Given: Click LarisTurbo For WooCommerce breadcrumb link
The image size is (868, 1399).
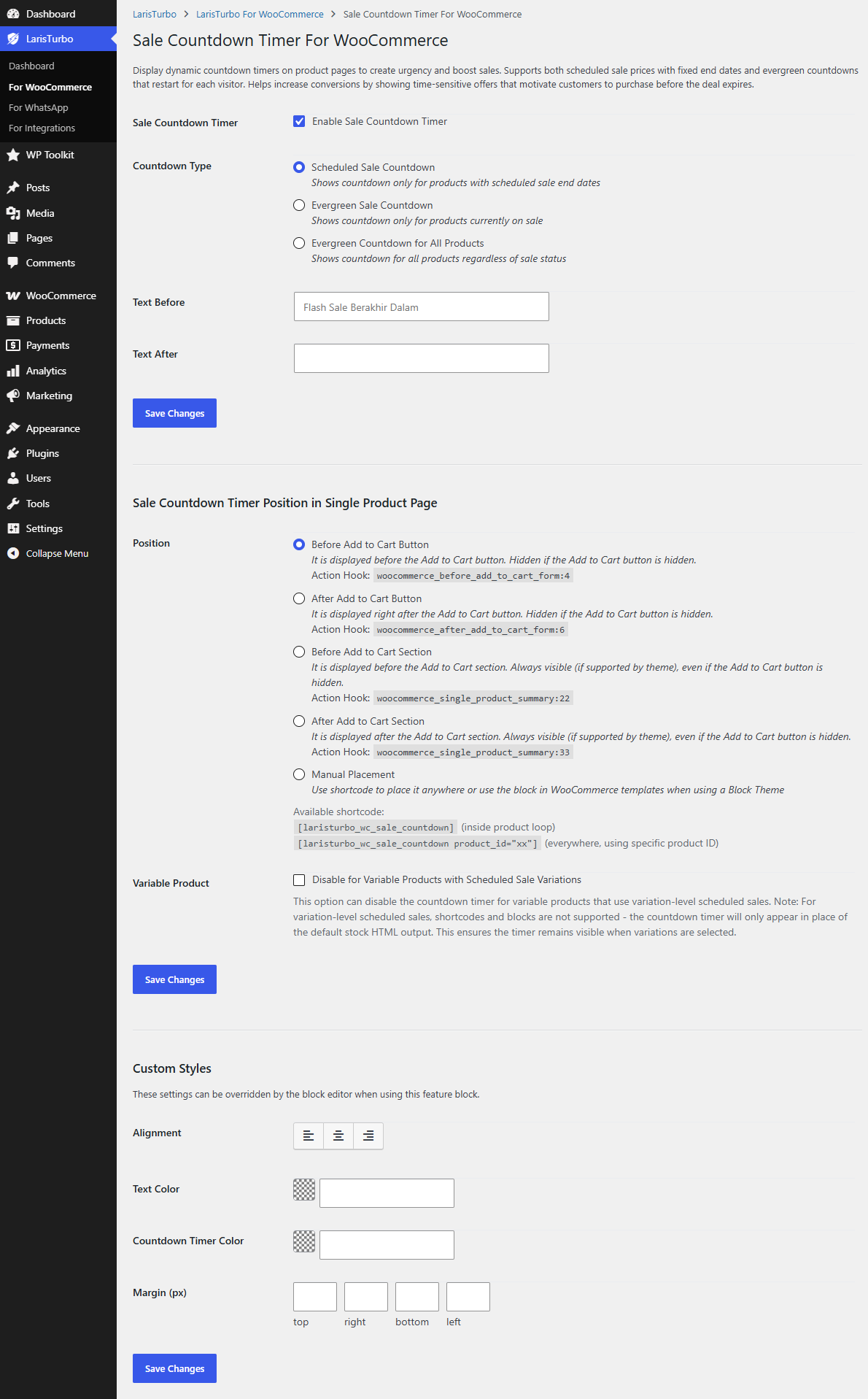Looking at the screenshot, I should tap(260, 14).
